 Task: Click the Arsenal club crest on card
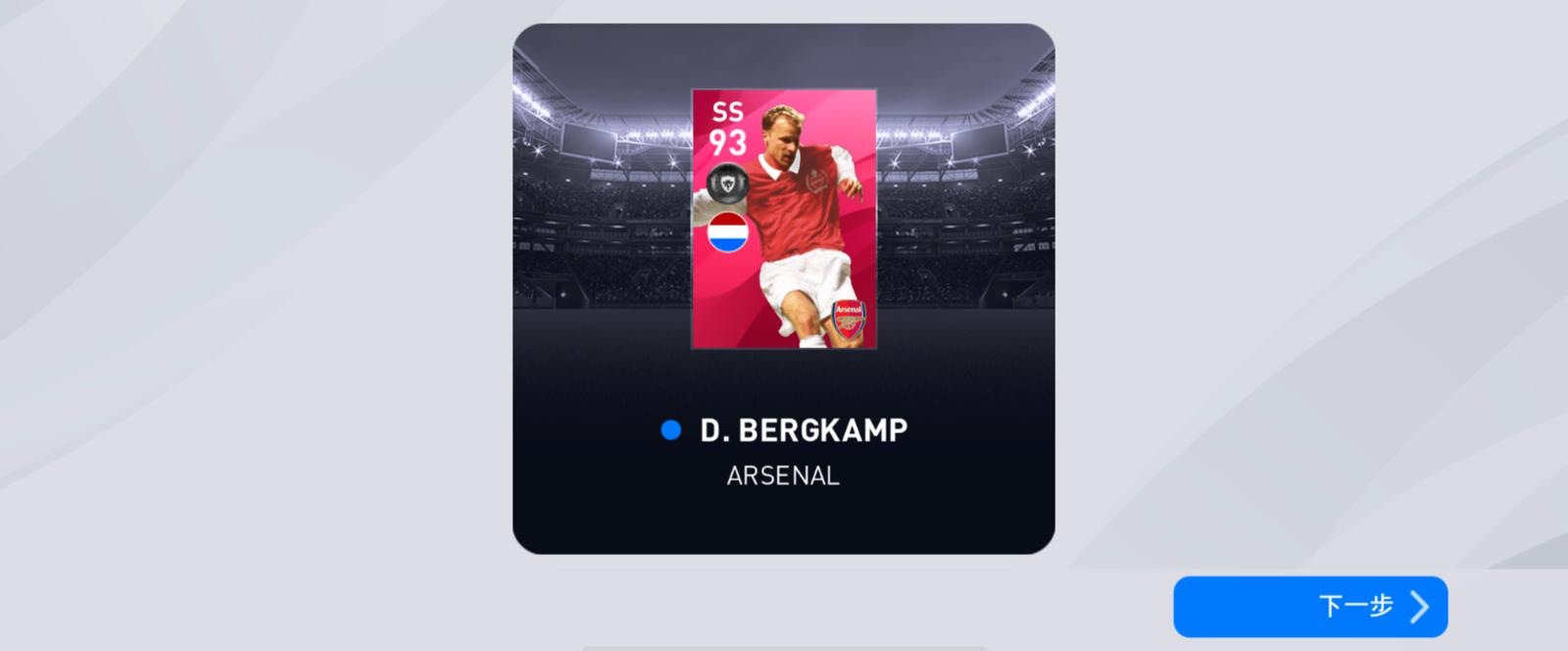click(x=849, y=321)
